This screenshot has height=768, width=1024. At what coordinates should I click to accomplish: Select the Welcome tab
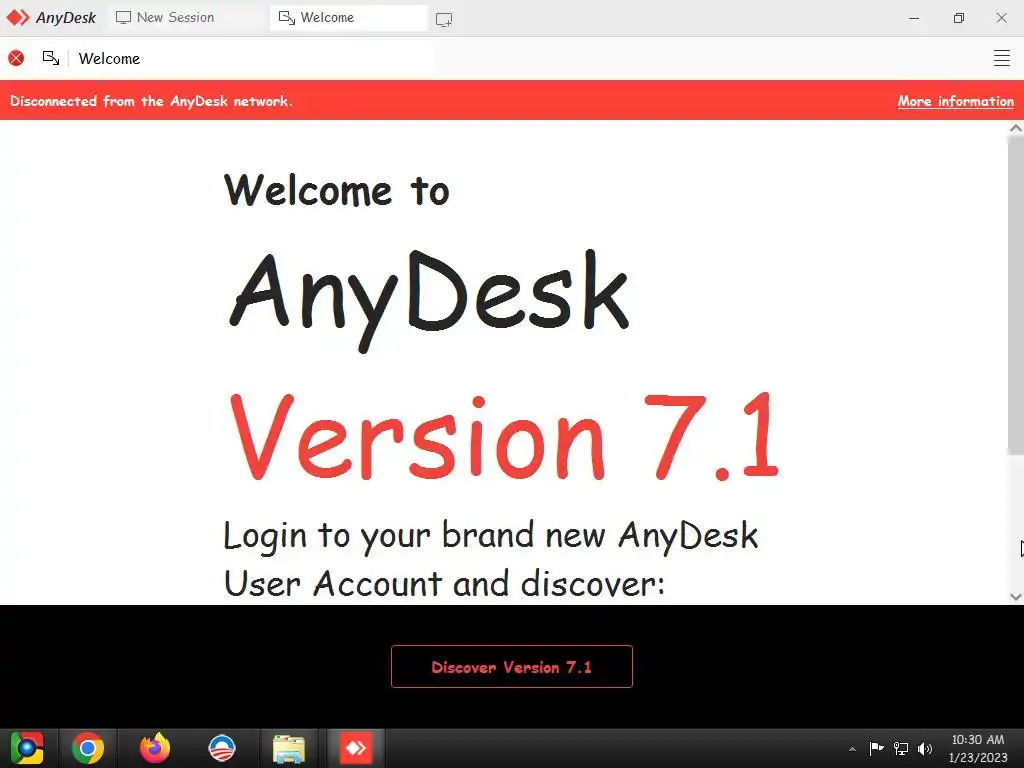349,18
